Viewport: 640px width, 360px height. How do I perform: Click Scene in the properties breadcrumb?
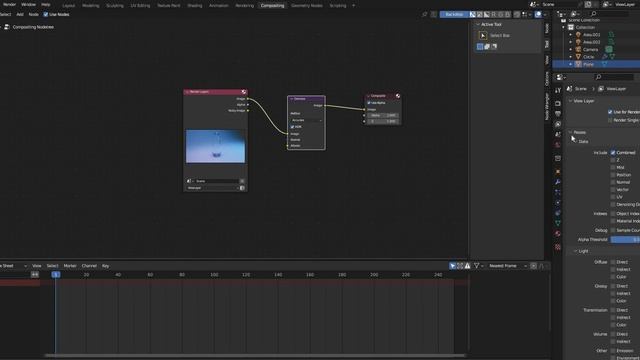click(x=581, y=89)
